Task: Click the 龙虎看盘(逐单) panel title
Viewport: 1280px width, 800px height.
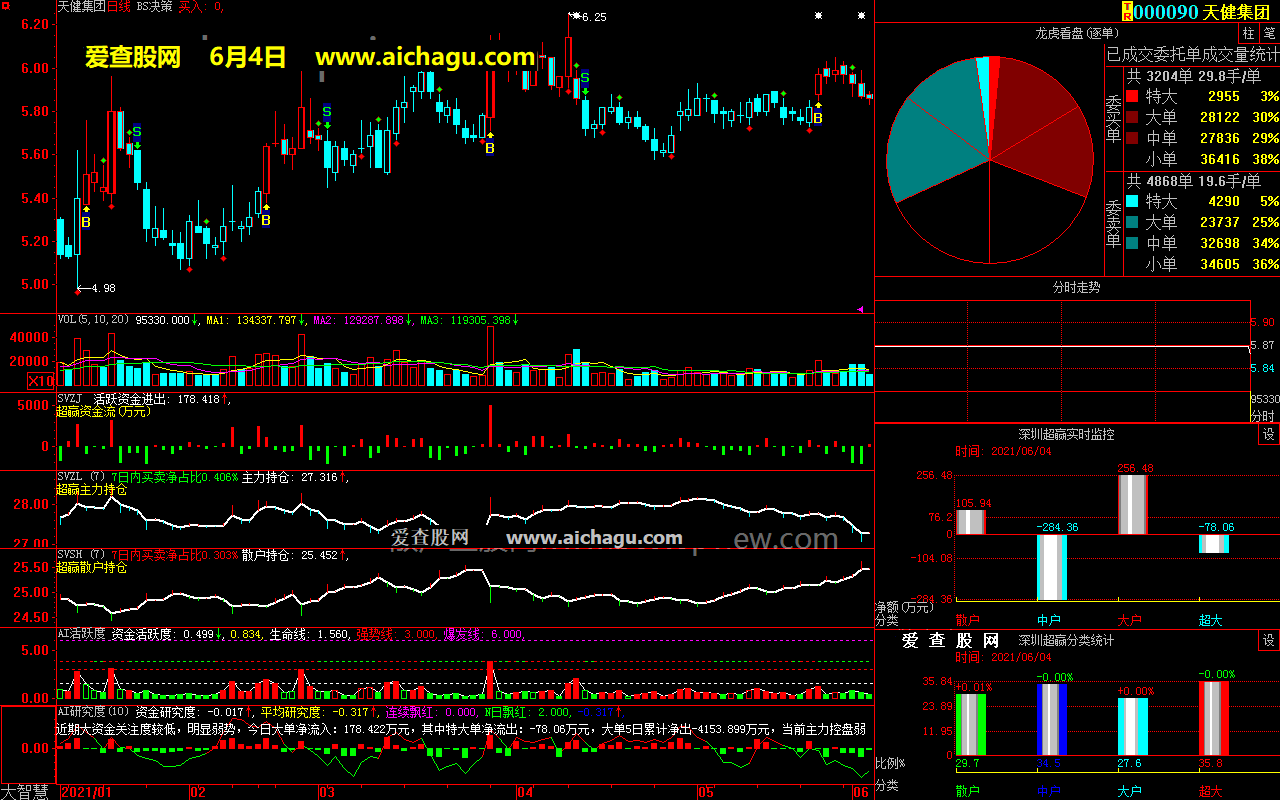Action: tap(1077, 33)
